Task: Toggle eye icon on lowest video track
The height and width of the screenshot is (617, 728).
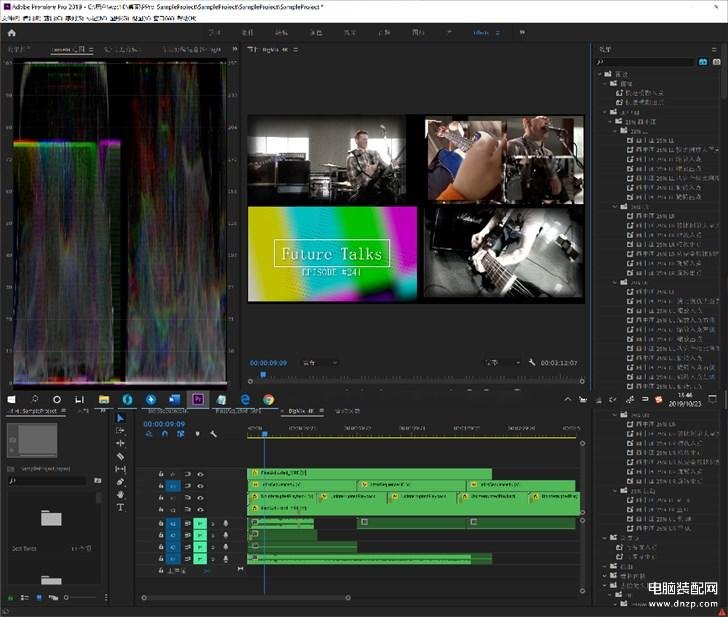Action: click(x=201, y=509)
